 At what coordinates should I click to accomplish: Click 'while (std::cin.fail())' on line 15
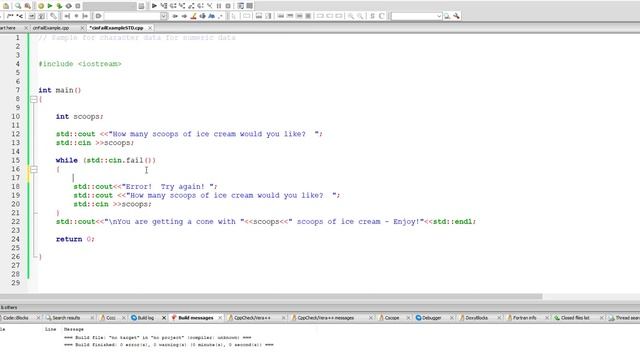click(106, 160)
